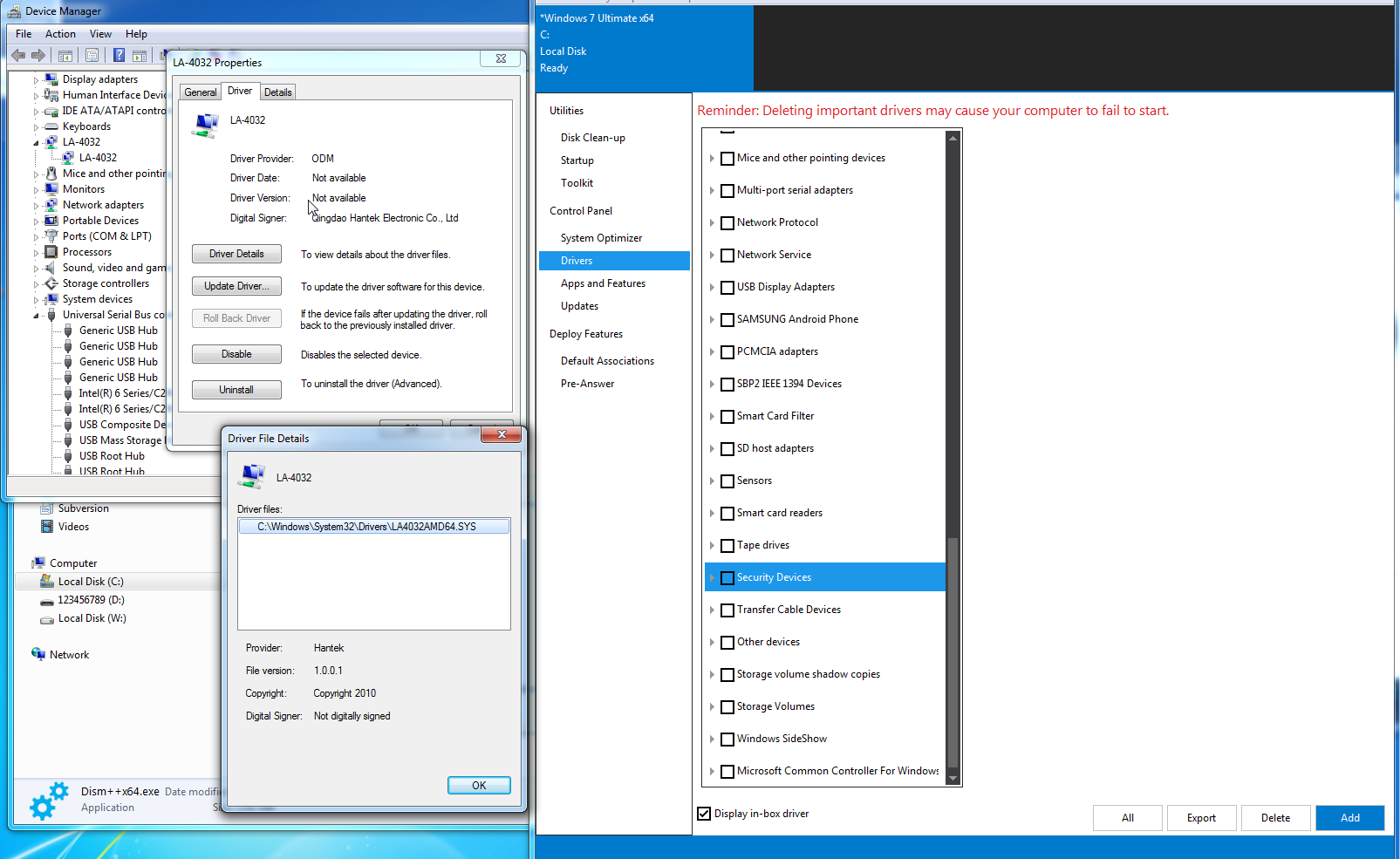Check the USB Display Adapters checkbox
The width and height of the screenshot is (1400, 859).
727,288
